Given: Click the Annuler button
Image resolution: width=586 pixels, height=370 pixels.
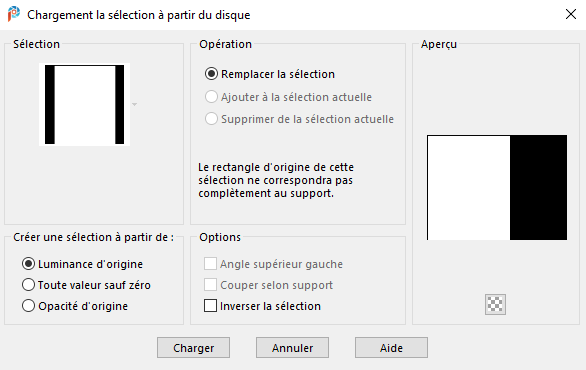Looking at the screenshot, I should click(x=292, y=348).
